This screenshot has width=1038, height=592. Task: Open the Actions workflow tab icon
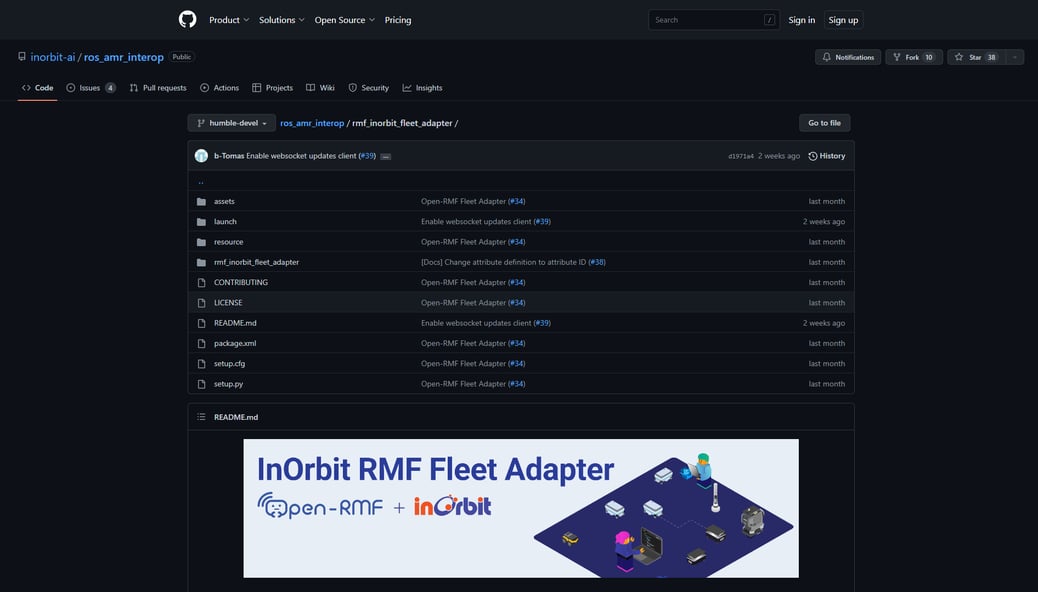pos(203,87)
